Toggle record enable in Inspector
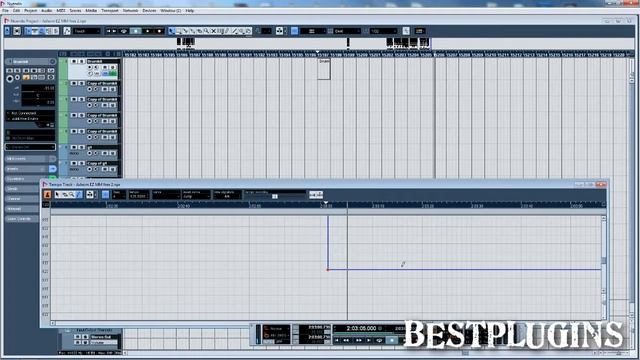Screen dimensions: 640x360 (10, 78)
